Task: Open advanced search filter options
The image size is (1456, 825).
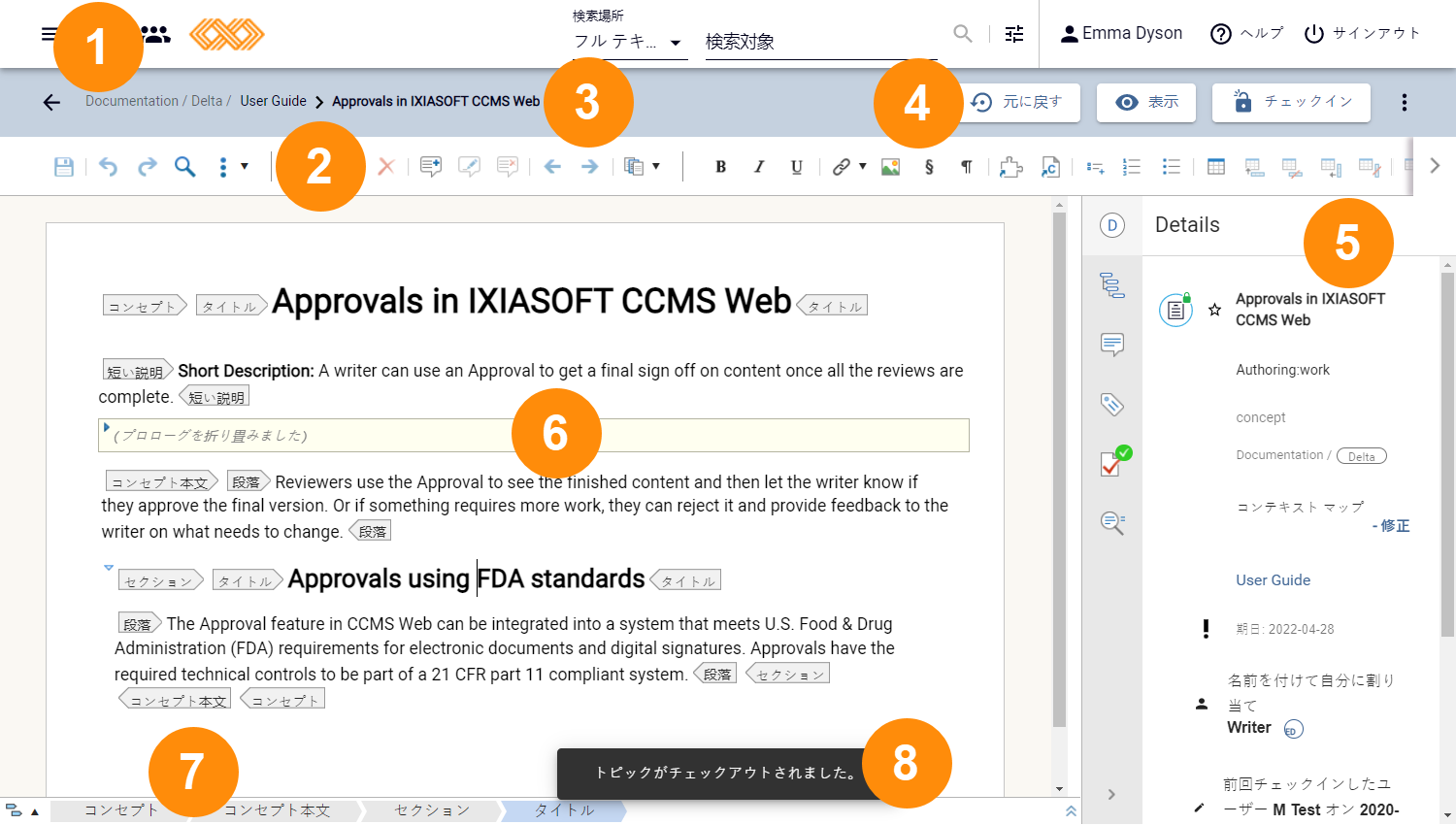Action: [x=1014, y=34]
